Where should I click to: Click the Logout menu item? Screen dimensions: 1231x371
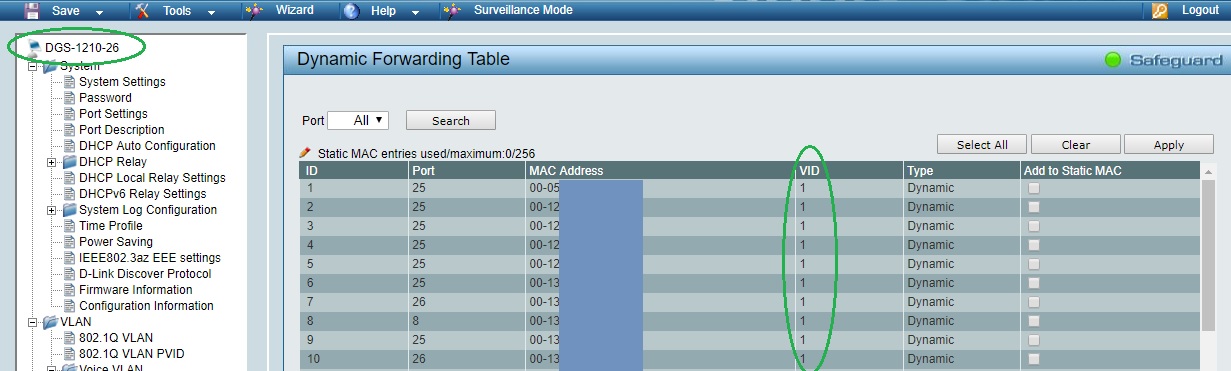1200,11
